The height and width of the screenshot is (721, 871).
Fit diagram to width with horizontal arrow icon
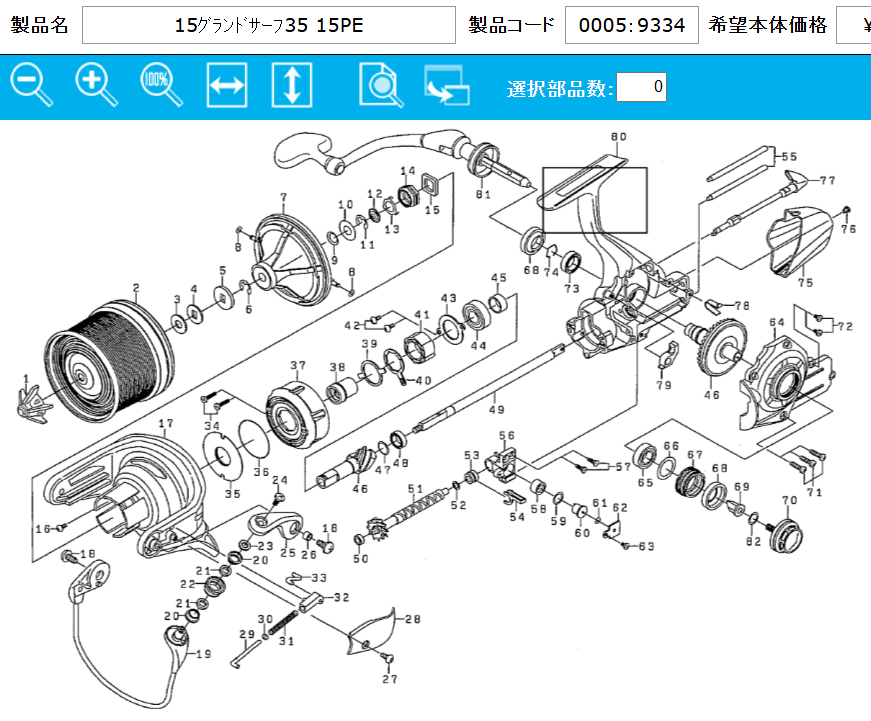[x=227, y=85]
